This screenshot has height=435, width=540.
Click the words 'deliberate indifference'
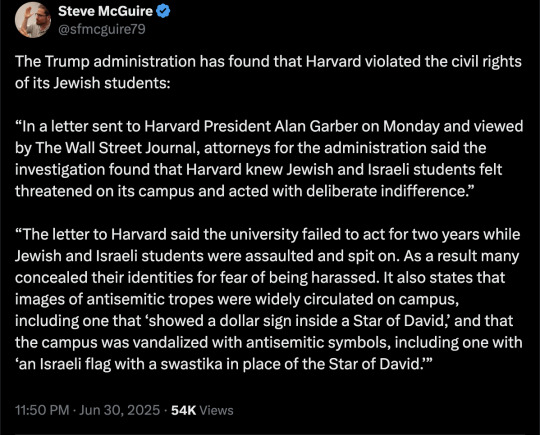(385, 191)
